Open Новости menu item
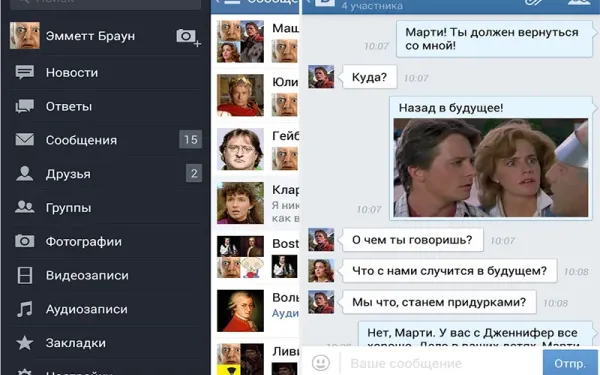Screen dimensions: 600x375 (x=106, y=73)
